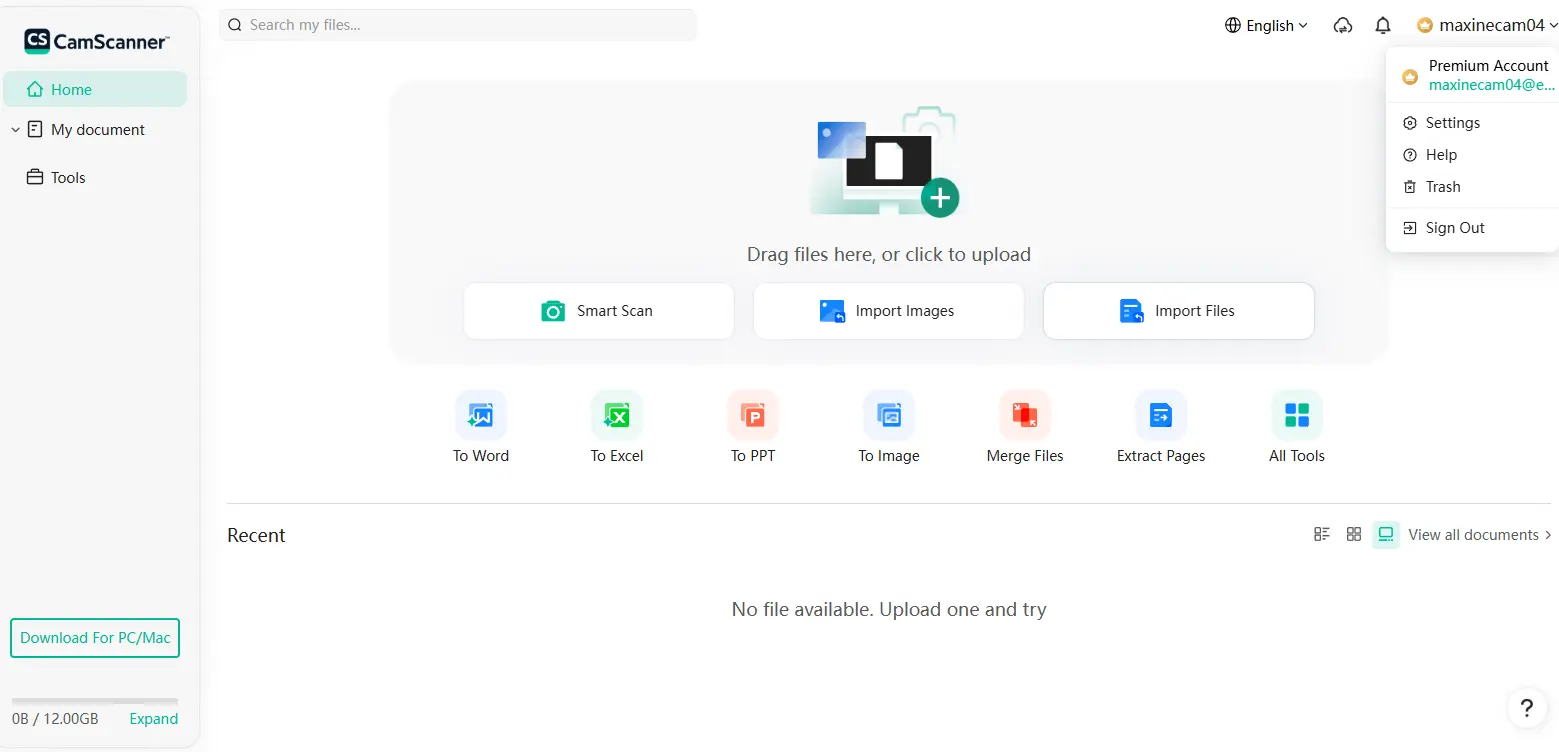This screenshot has height=752, width=1559.
Task: Click the globe language icon
Action: point(1233,26)
